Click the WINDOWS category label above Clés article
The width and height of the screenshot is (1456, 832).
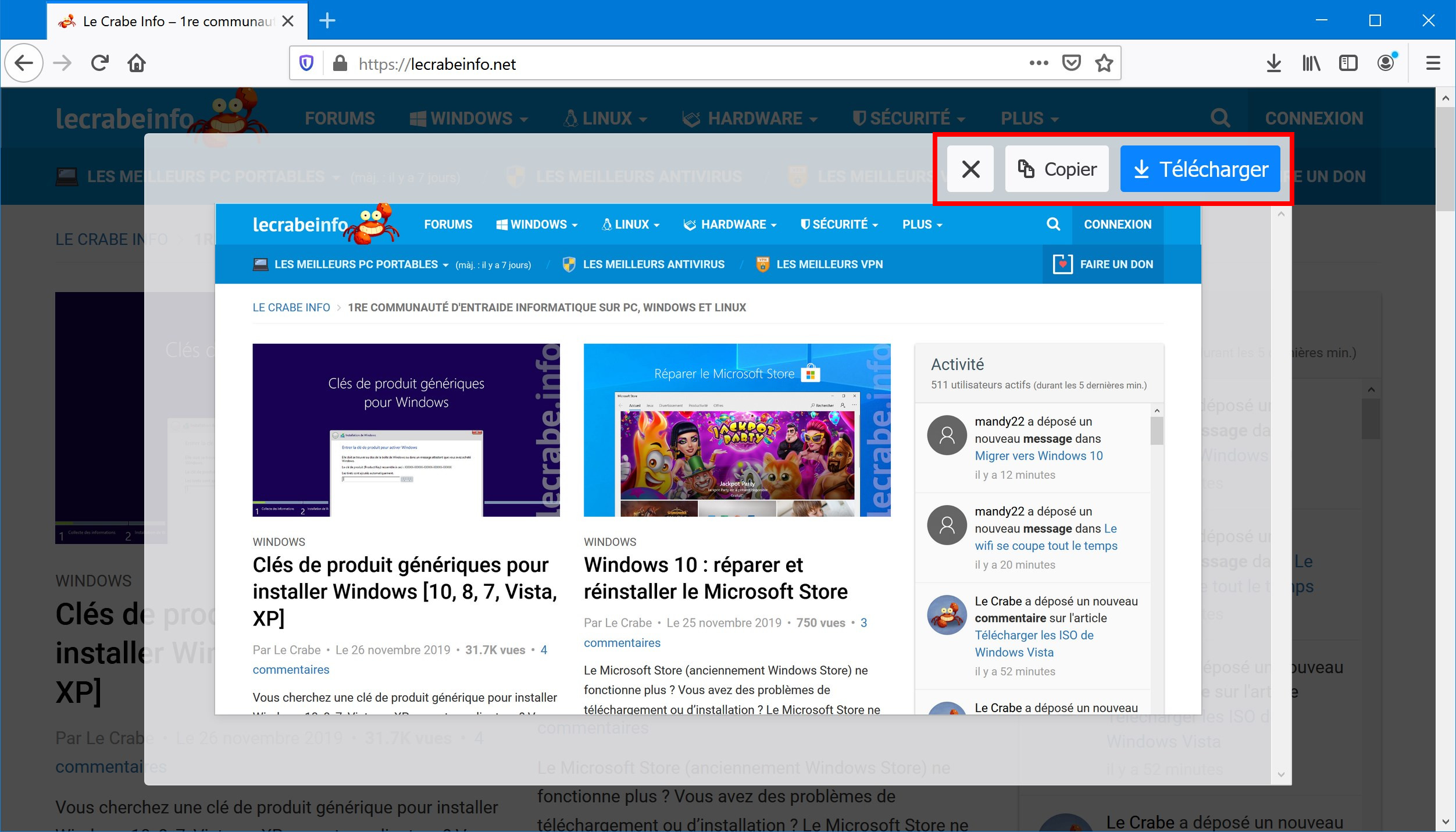(x=279, y=542)
